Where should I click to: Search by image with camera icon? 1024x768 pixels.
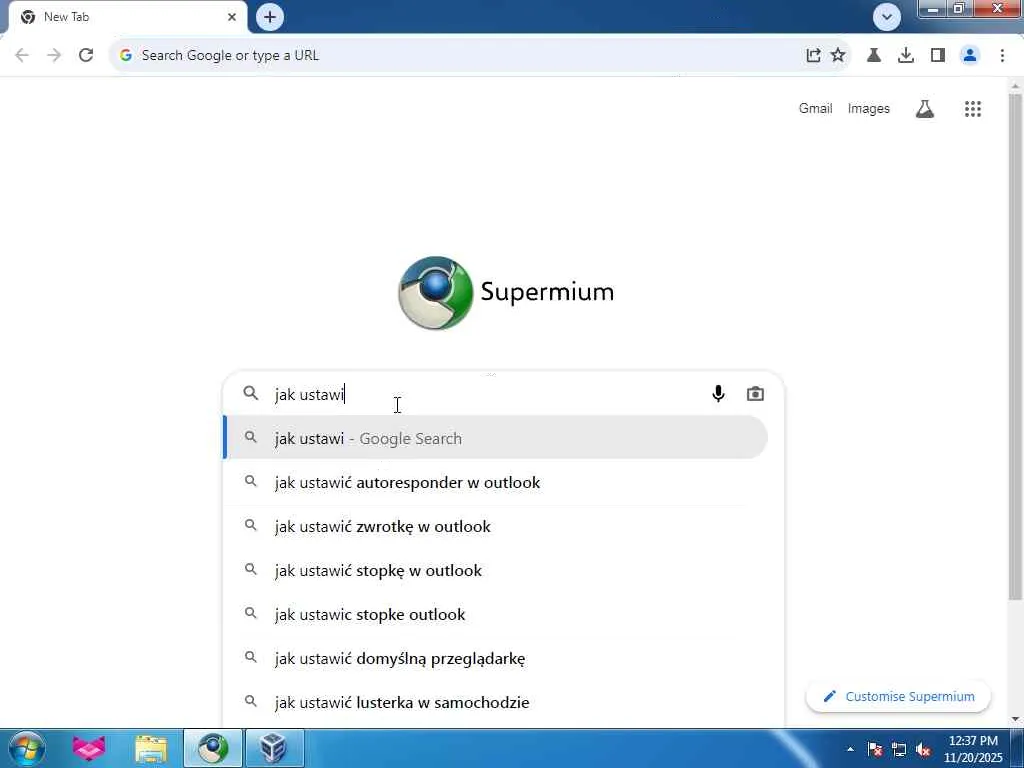pyautogui.click(x=755, y=394)
